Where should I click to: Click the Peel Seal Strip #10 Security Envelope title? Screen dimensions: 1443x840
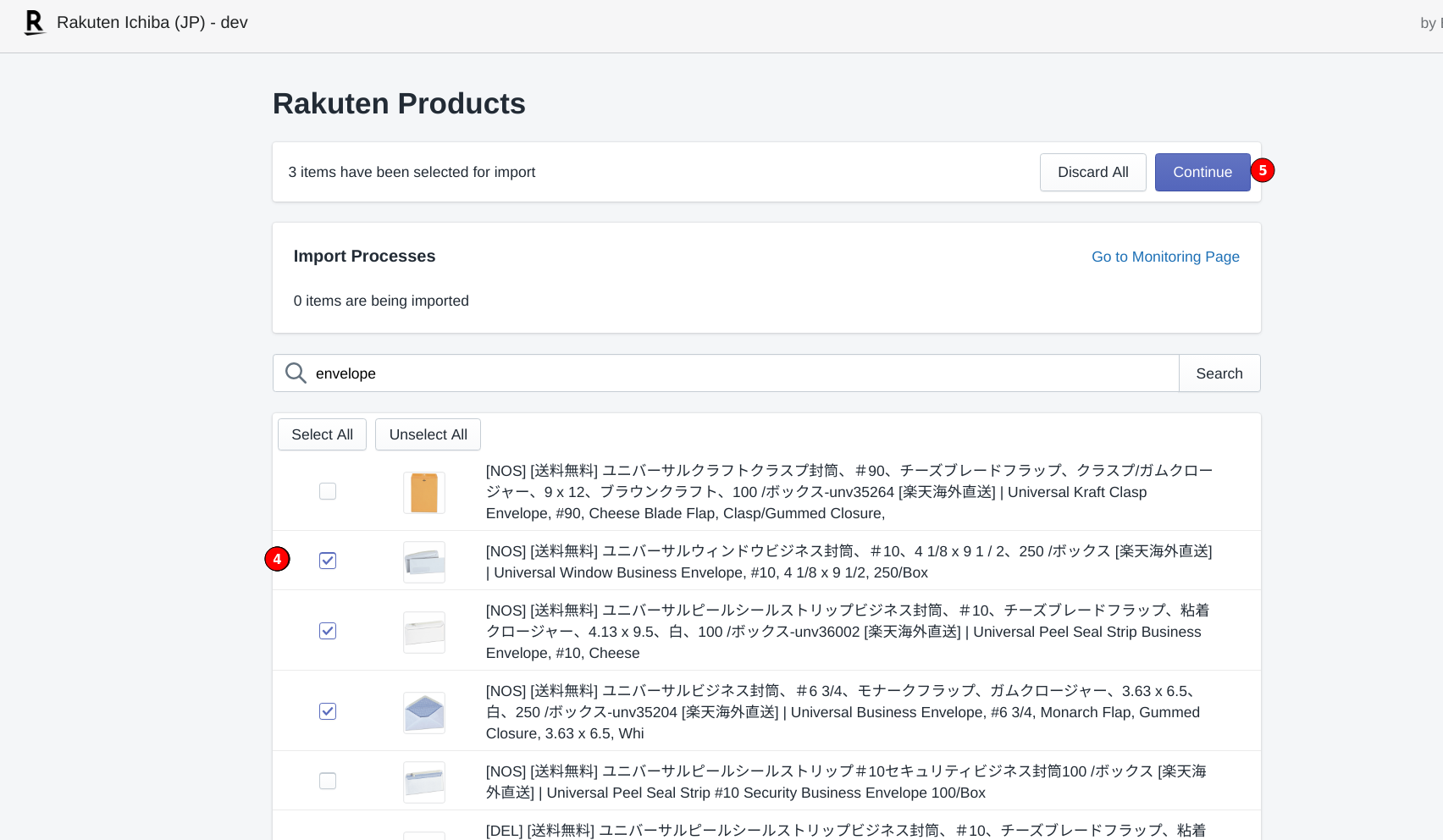coord(846,782)
